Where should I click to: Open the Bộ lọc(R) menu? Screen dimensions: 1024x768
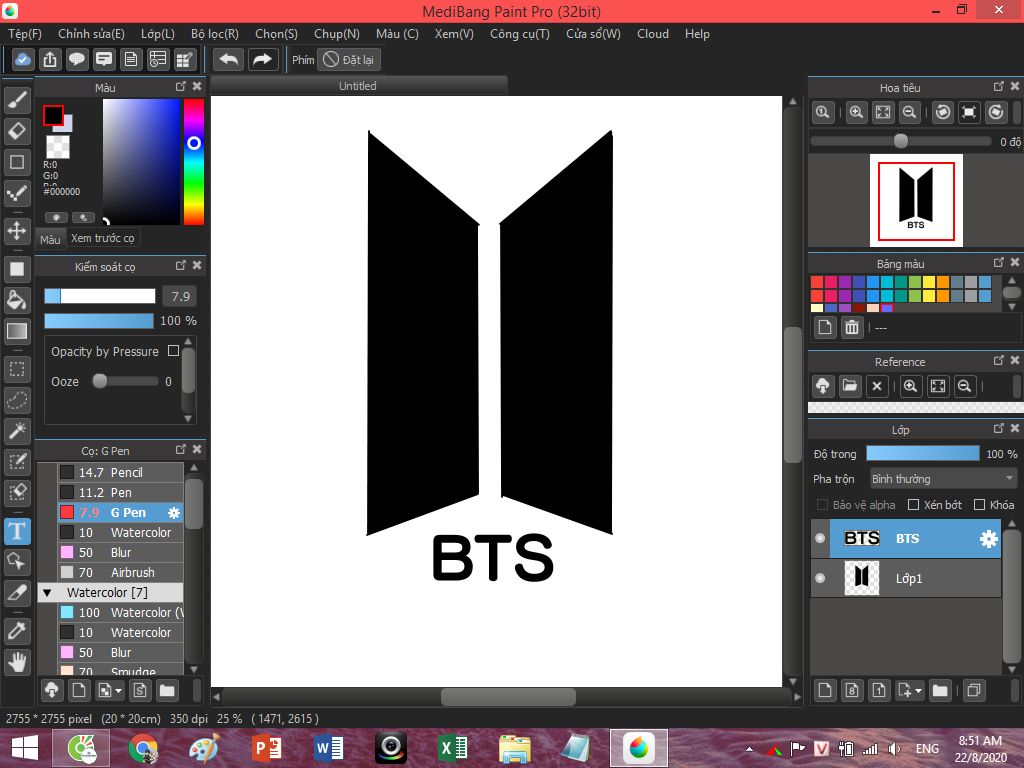tap(214, 34)
